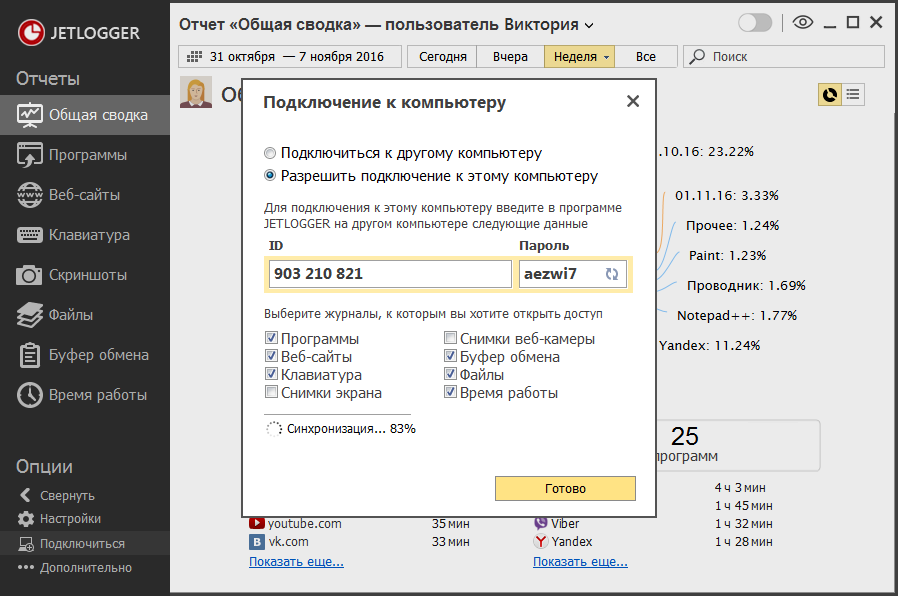Click the Синхронизация progress spinner

coord(274,429)
